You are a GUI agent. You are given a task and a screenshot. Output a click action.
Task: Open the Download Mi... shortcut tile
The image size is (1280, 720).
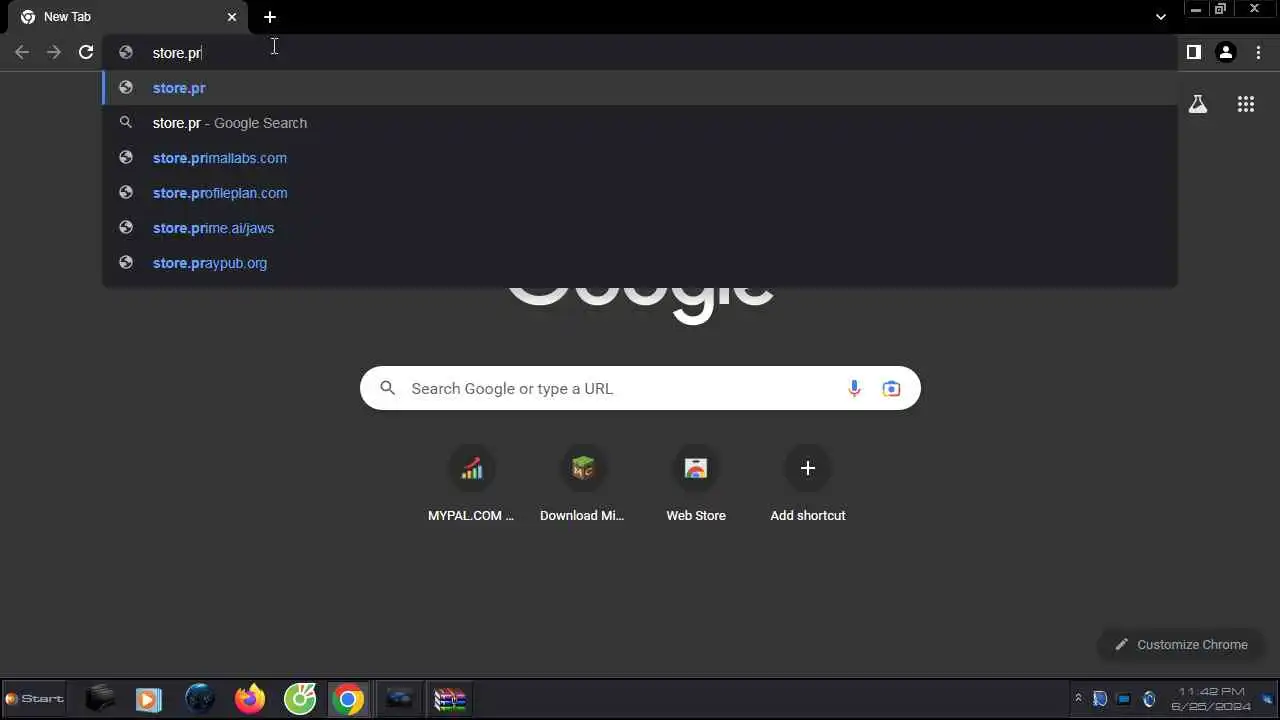click(583, 485)
